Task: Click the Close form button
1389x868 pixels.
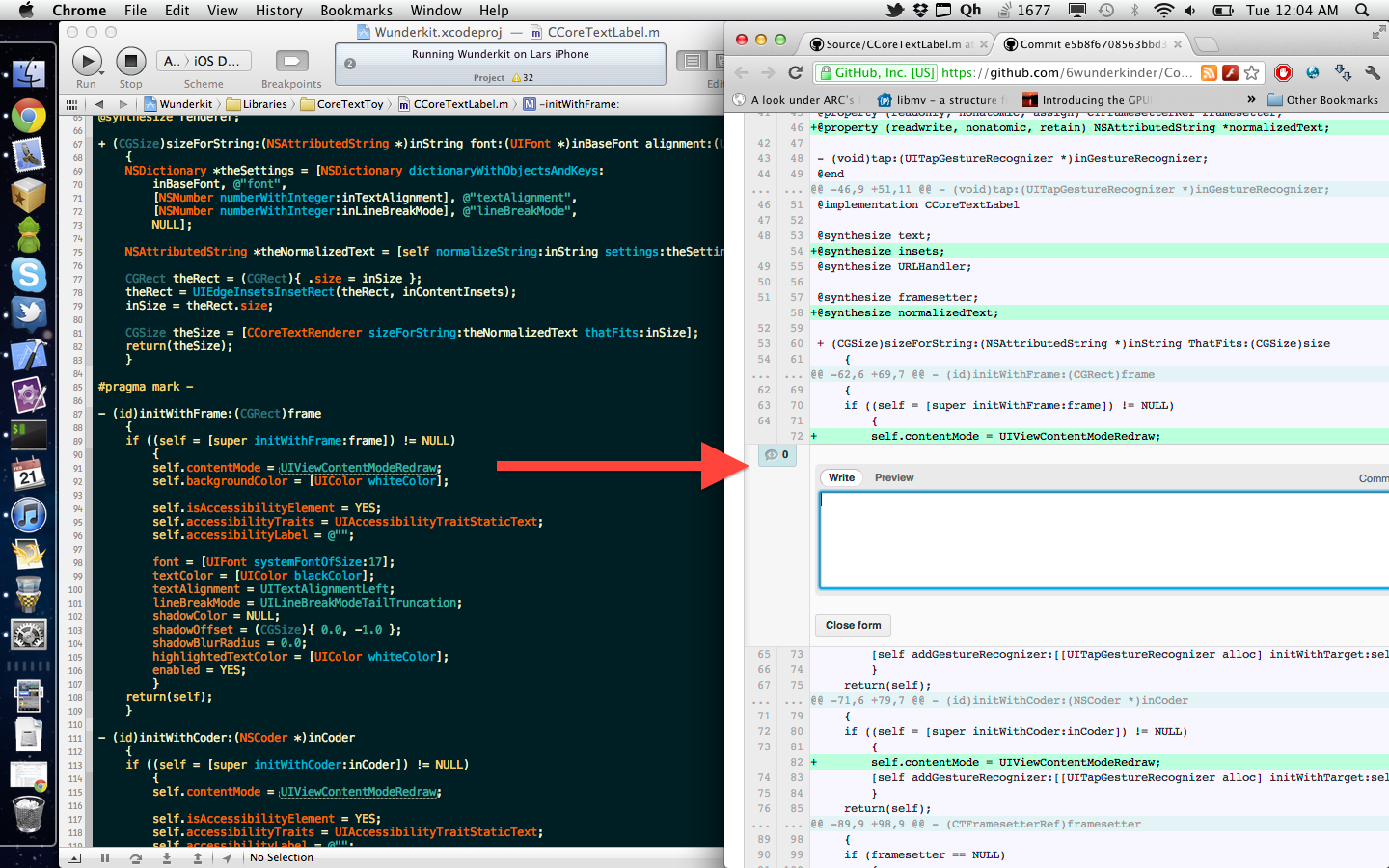Action: 853,625
